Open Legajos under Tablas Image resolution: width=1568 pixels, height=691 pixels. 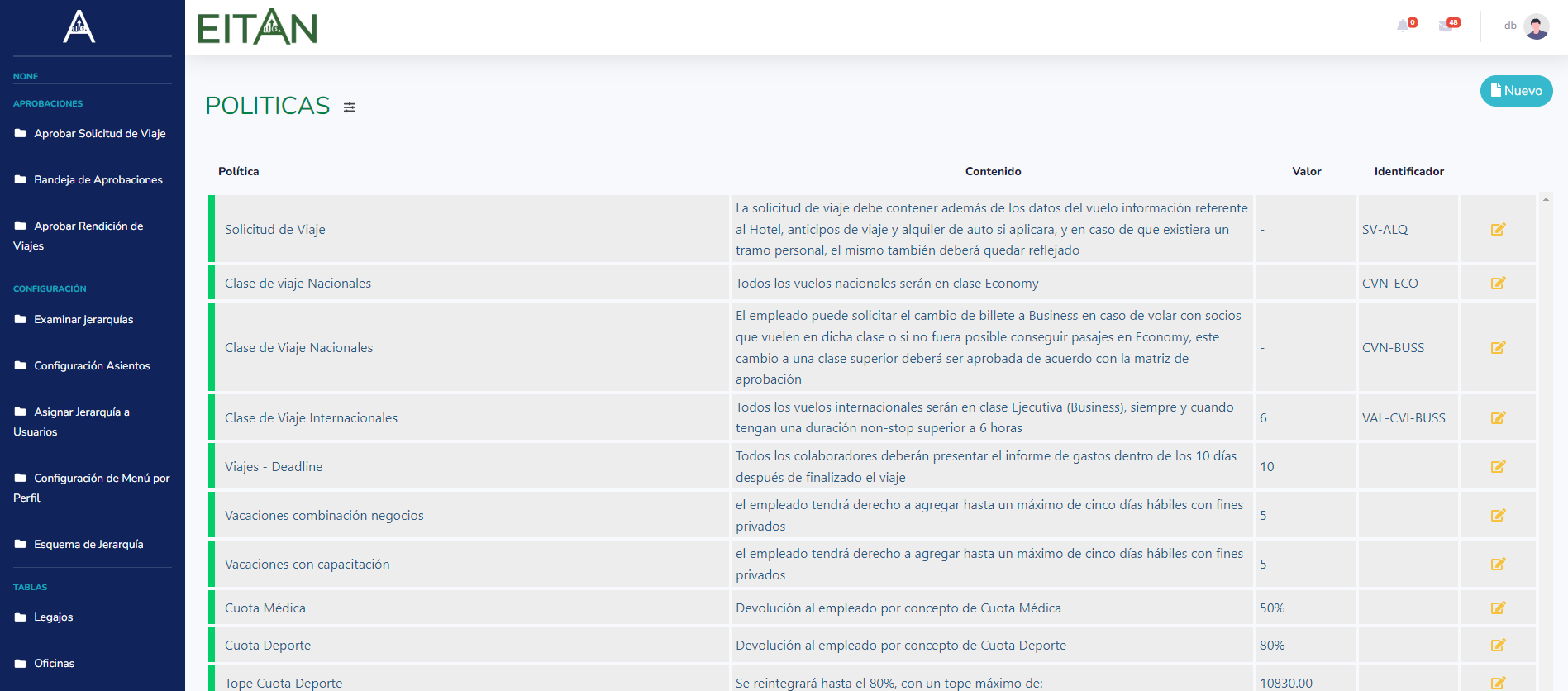click(53, 617)
